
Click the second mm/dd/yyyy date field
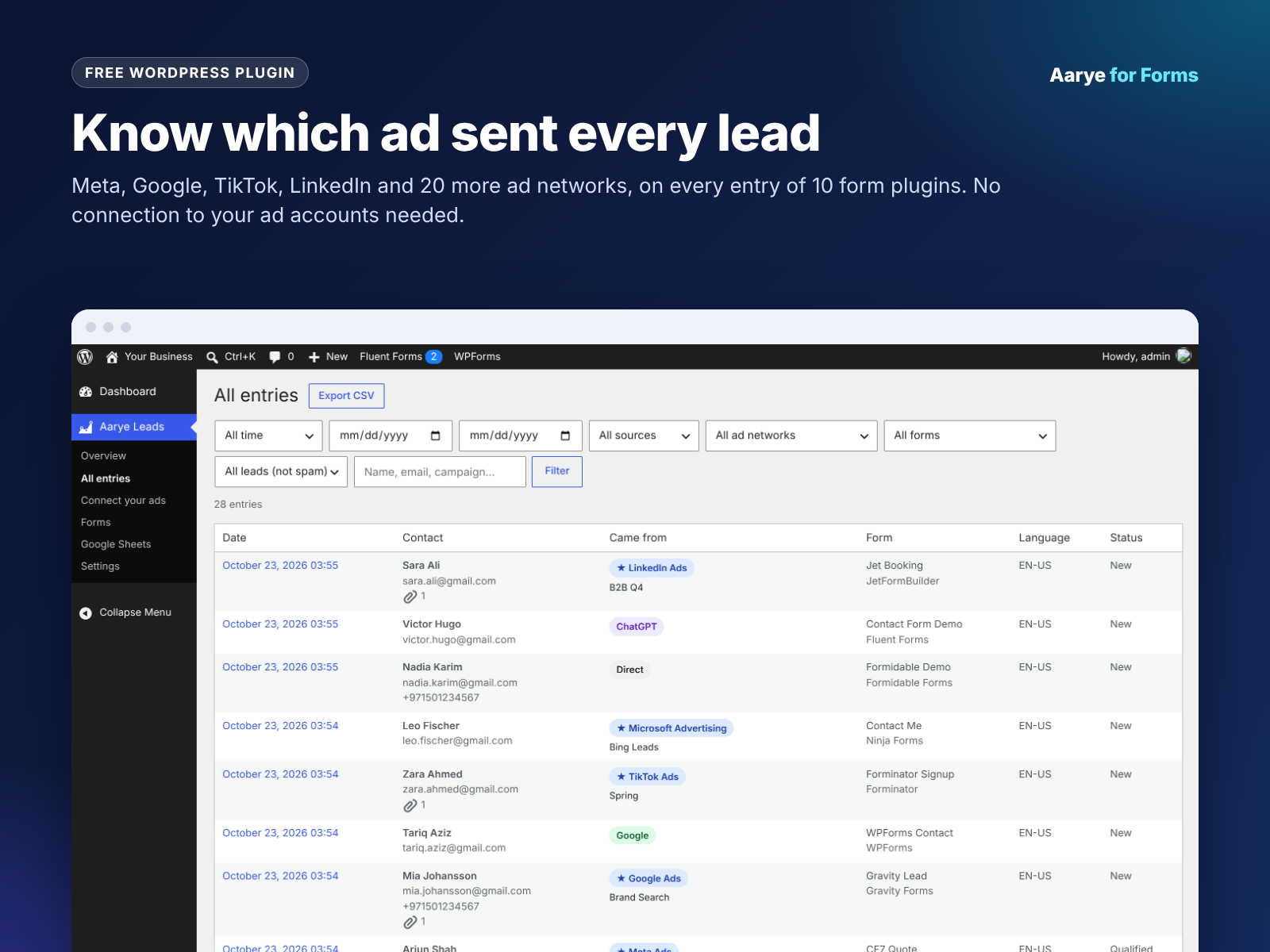[x=521, y=436]
